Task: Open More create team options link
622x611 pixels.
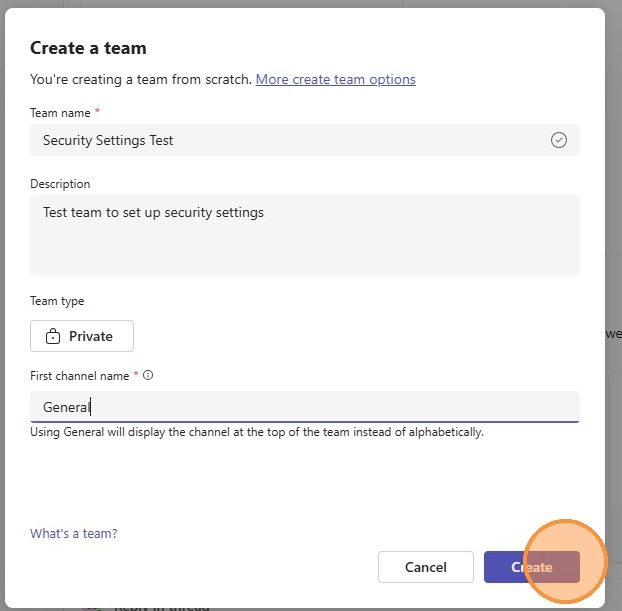Action: 335,79
